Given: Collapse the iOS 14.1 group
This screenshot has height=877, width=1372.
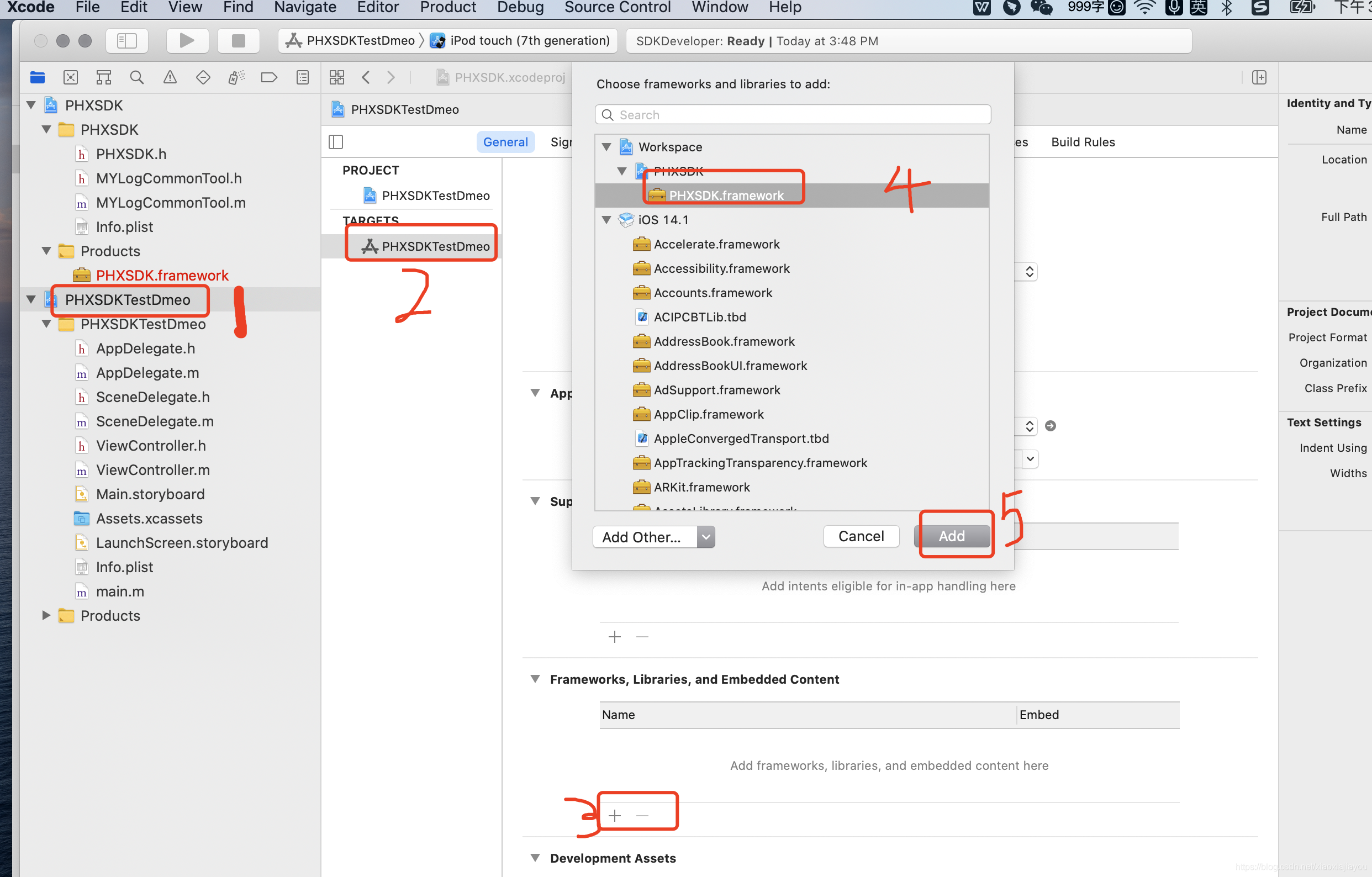Looking at the screenshot, I should tap(607, 220).
